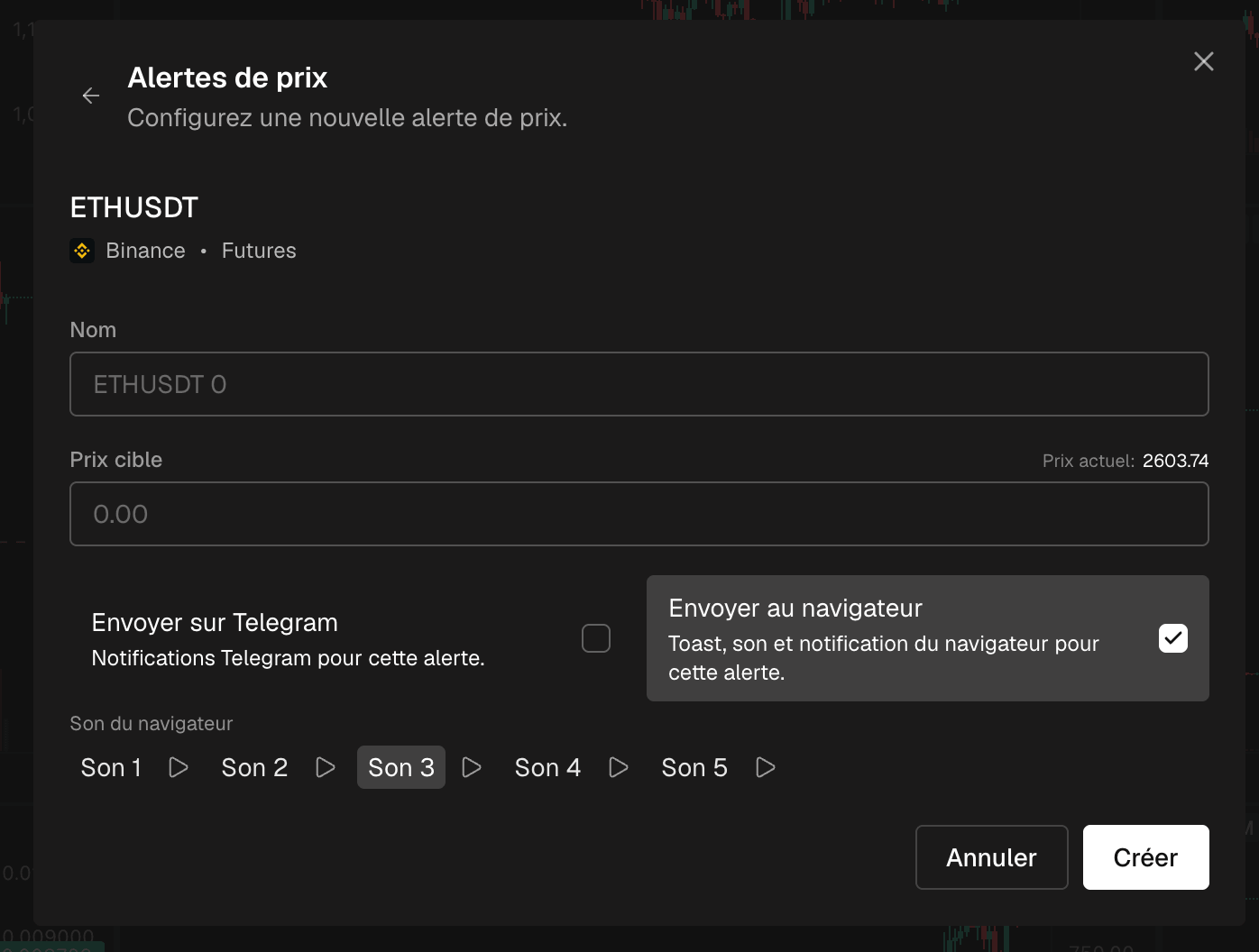1259x952 pixels.
Task: Click the current price value 2603.74
Action: pyautogui.click(x=1175, y=461)
